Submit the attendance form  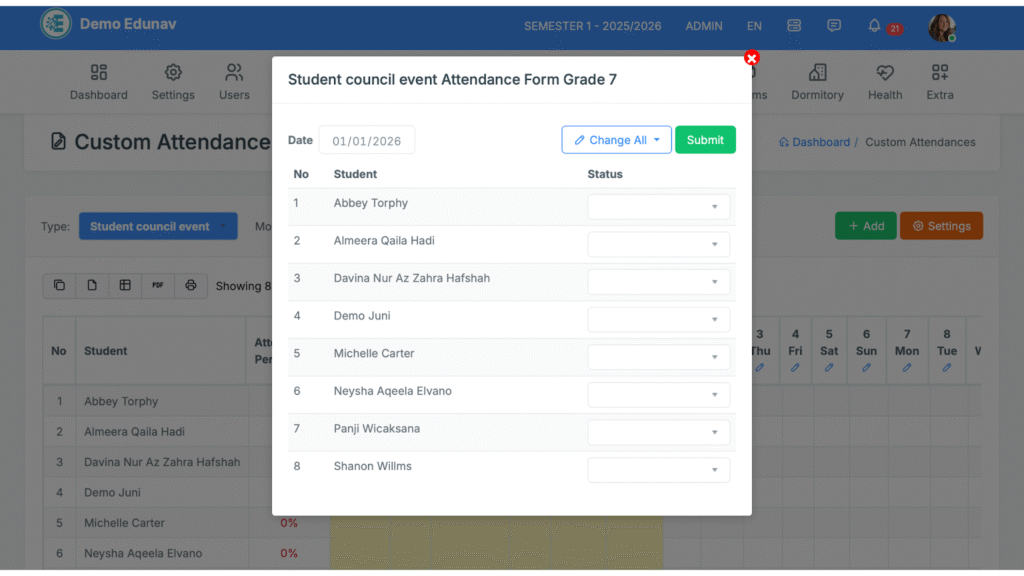click(705, 140)
